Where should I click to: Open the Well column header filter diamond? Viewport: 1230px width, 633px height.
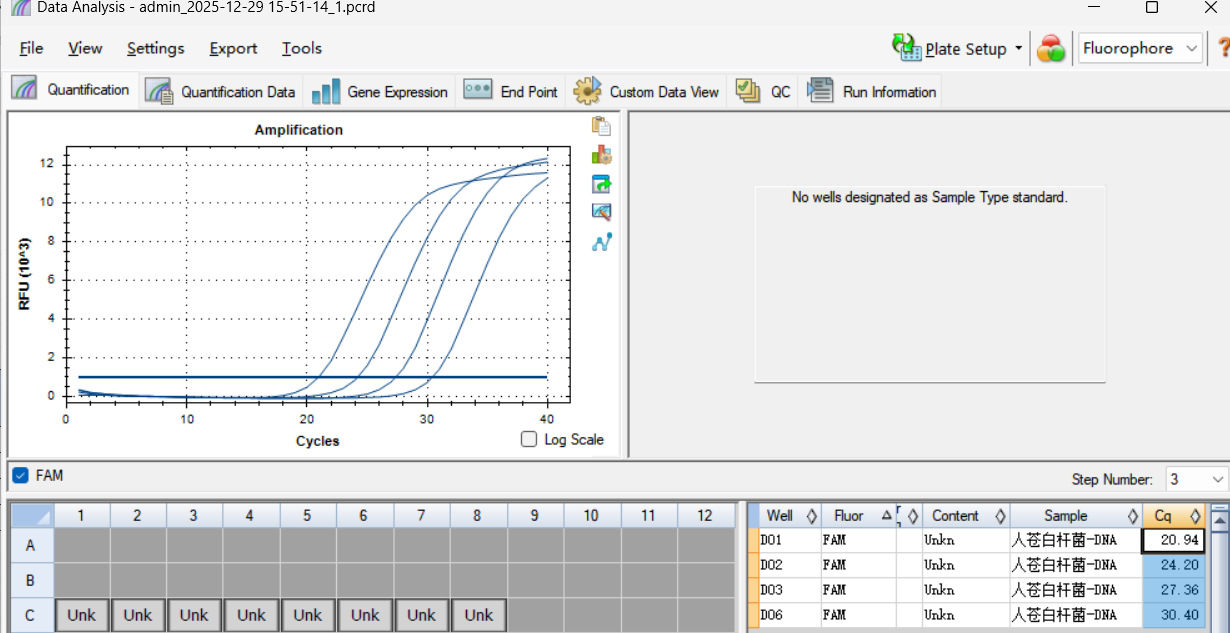pyautogui.click(x=812, y=516)
